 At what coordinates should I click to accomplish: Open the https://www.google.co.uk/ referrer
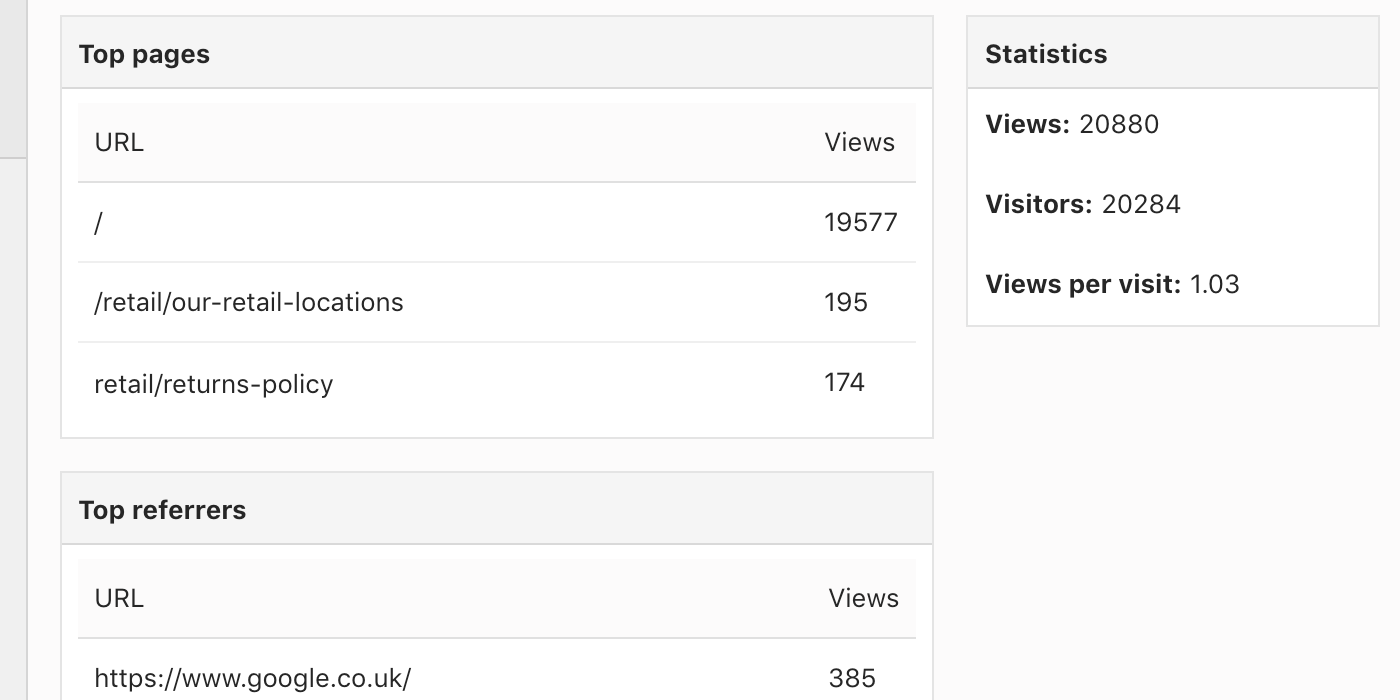click(x=252, y=679)
